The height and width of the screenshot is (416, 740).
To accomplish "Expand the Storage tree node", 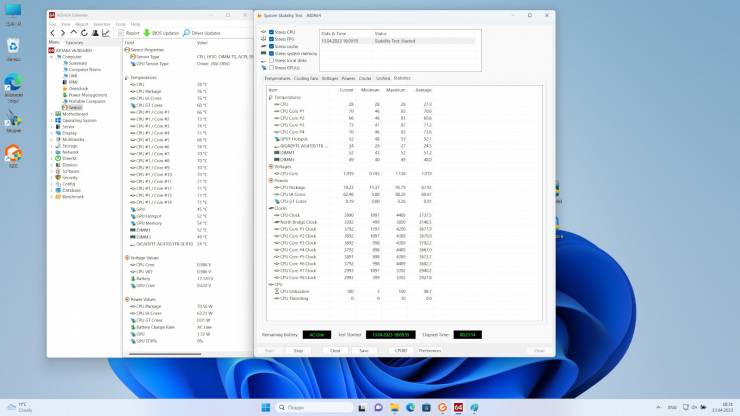I will point(51,146).
